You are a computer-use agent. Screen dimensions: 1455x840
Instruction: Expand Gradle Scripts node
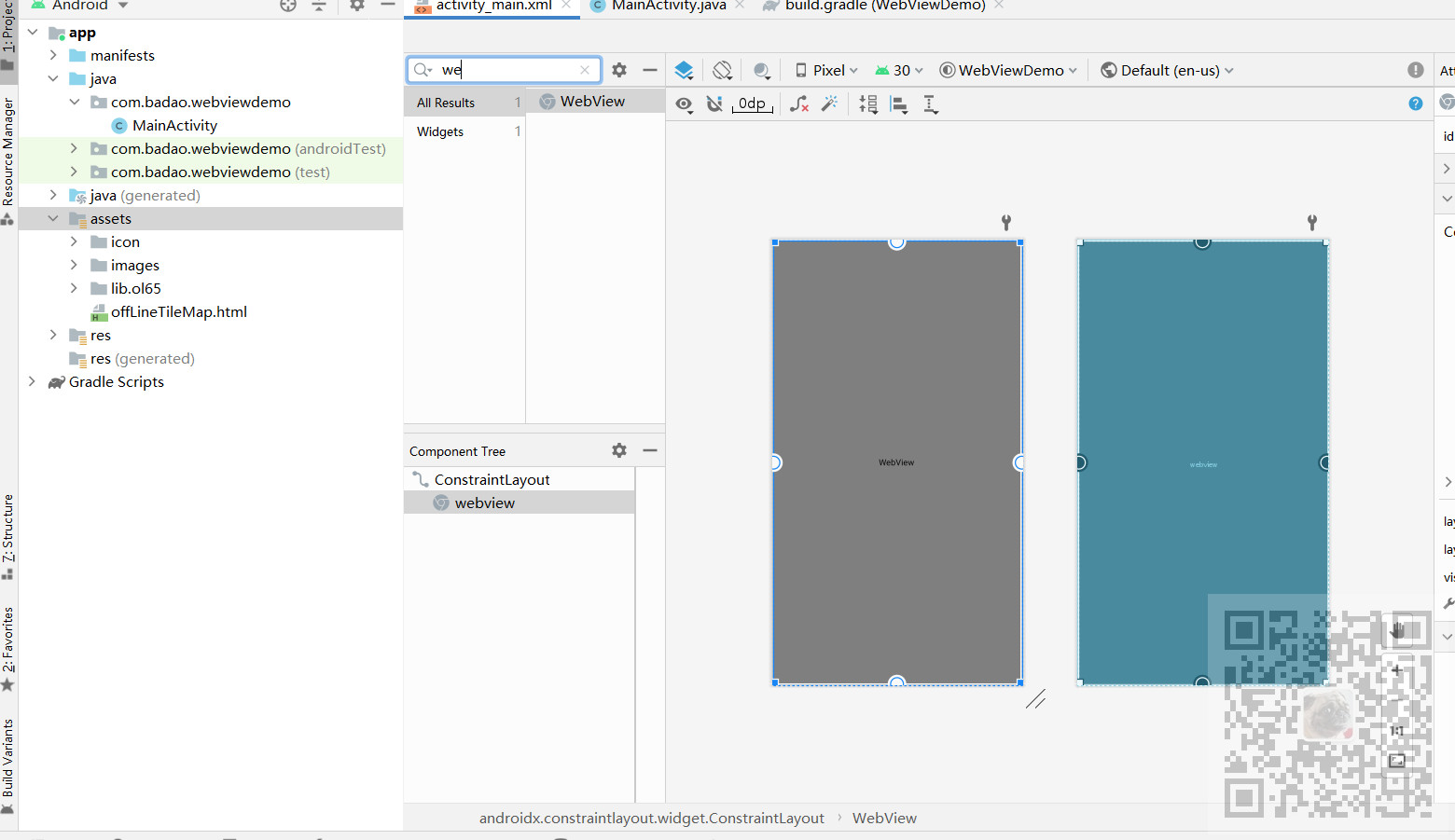[x=33, y=381]
